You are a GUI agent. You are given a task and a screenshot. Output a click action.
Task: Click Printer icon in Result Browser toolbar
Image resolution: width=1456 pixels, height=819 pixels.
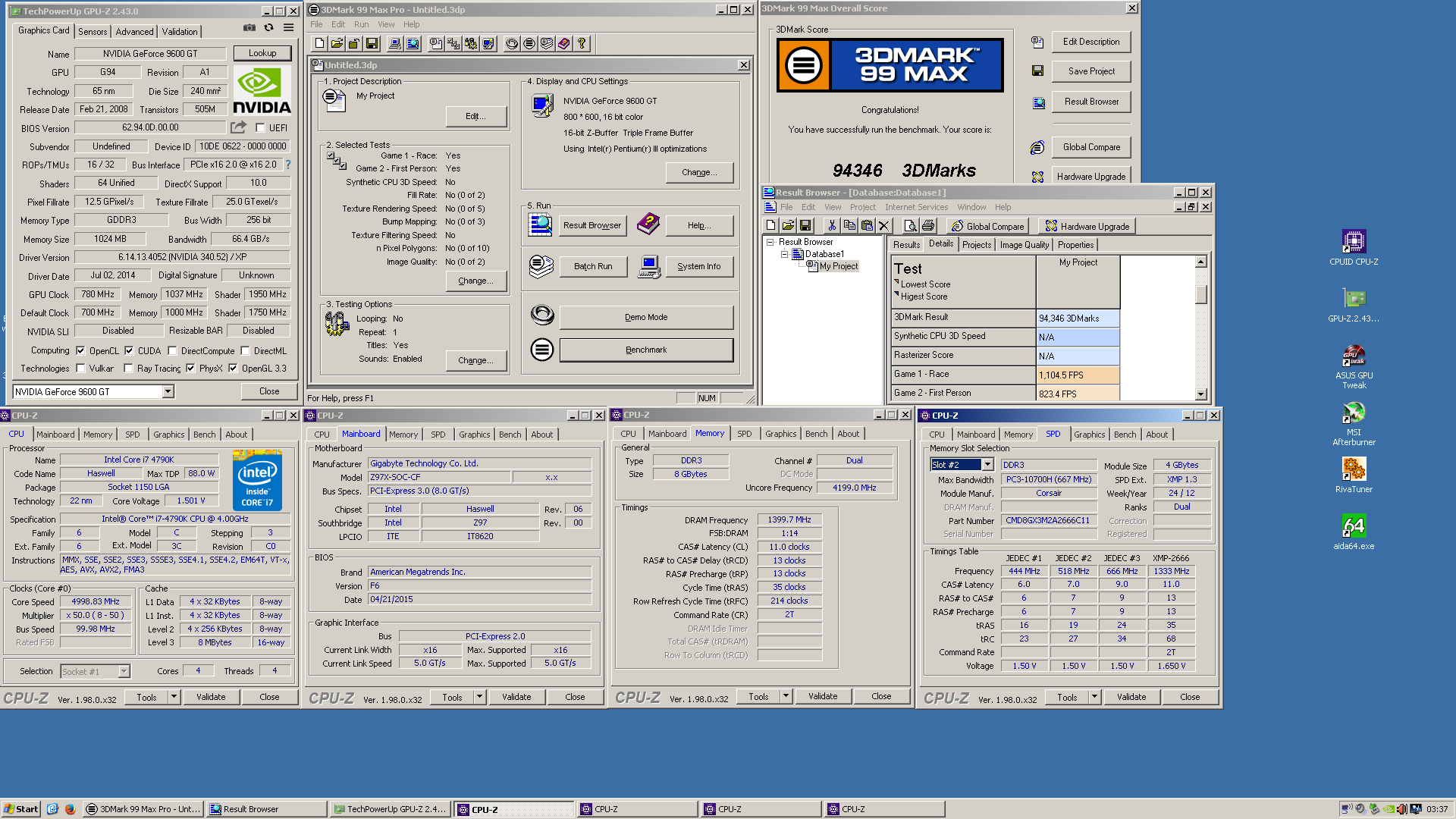(x=927, y=225)
